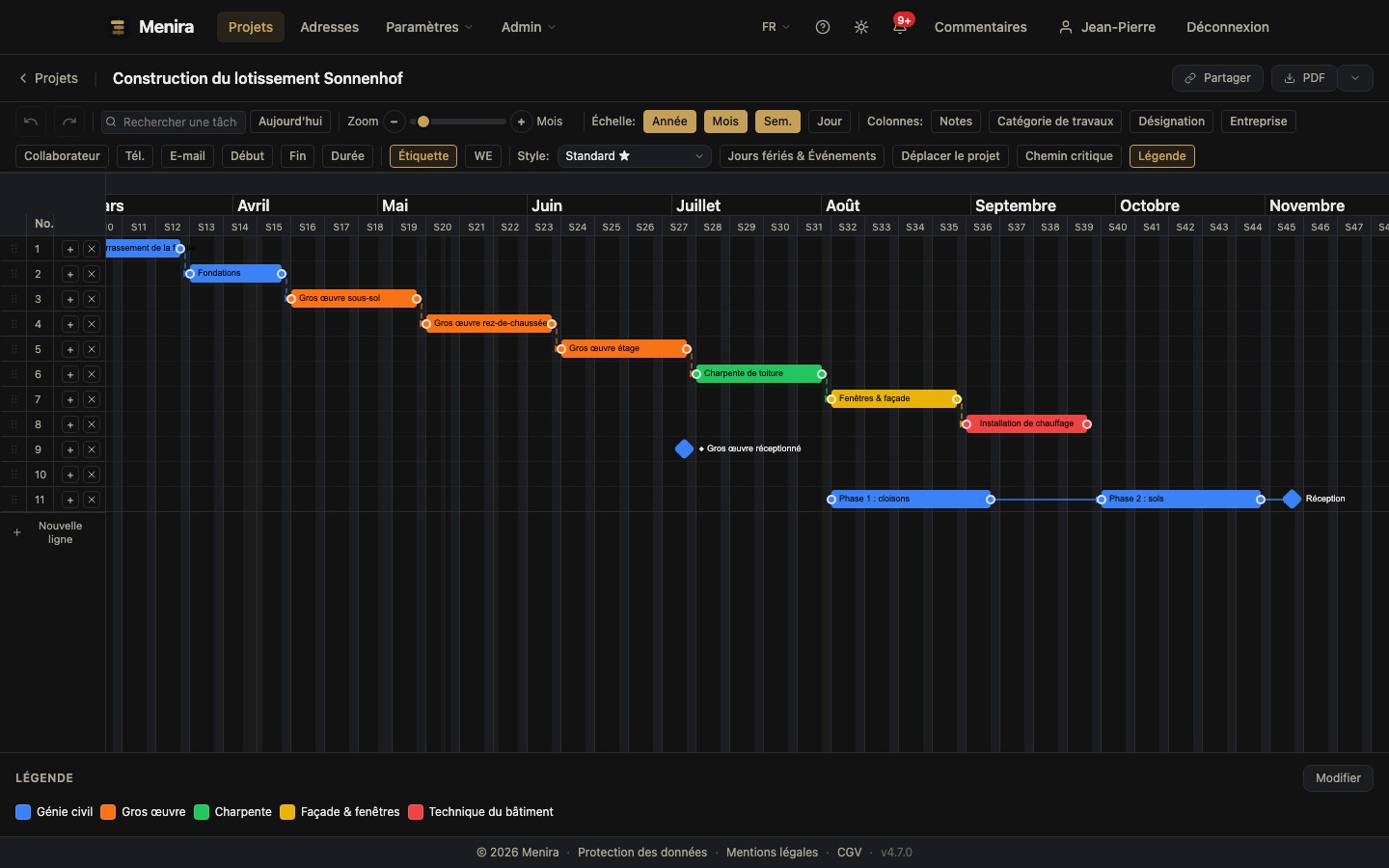Open the help question mark icon
The width and height of the screenshot is (1389, 868).
823,27
